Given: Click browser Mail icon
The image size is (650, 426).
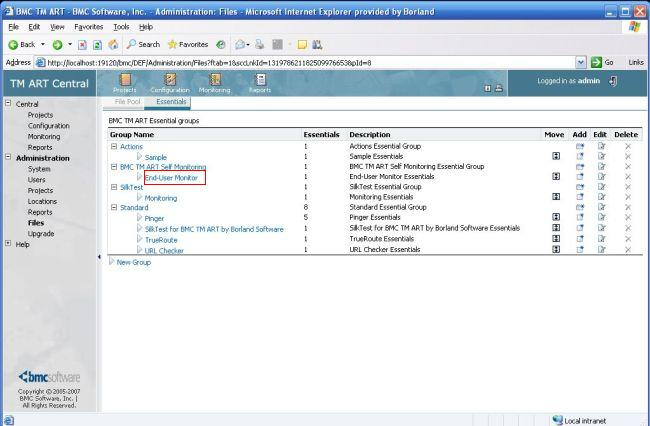Looking at the screenshot, I should [240, 44].
